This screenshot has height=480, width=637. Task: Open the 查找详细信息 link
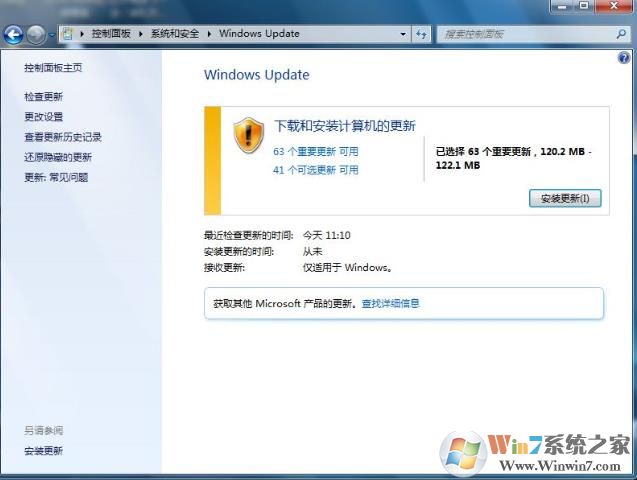[390, 303]
